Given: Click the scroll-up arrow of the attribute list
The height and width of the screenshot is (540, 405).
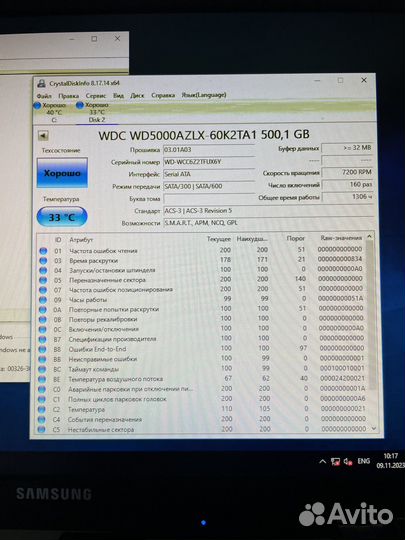Looking at the screenshot, I should [370, 237].
